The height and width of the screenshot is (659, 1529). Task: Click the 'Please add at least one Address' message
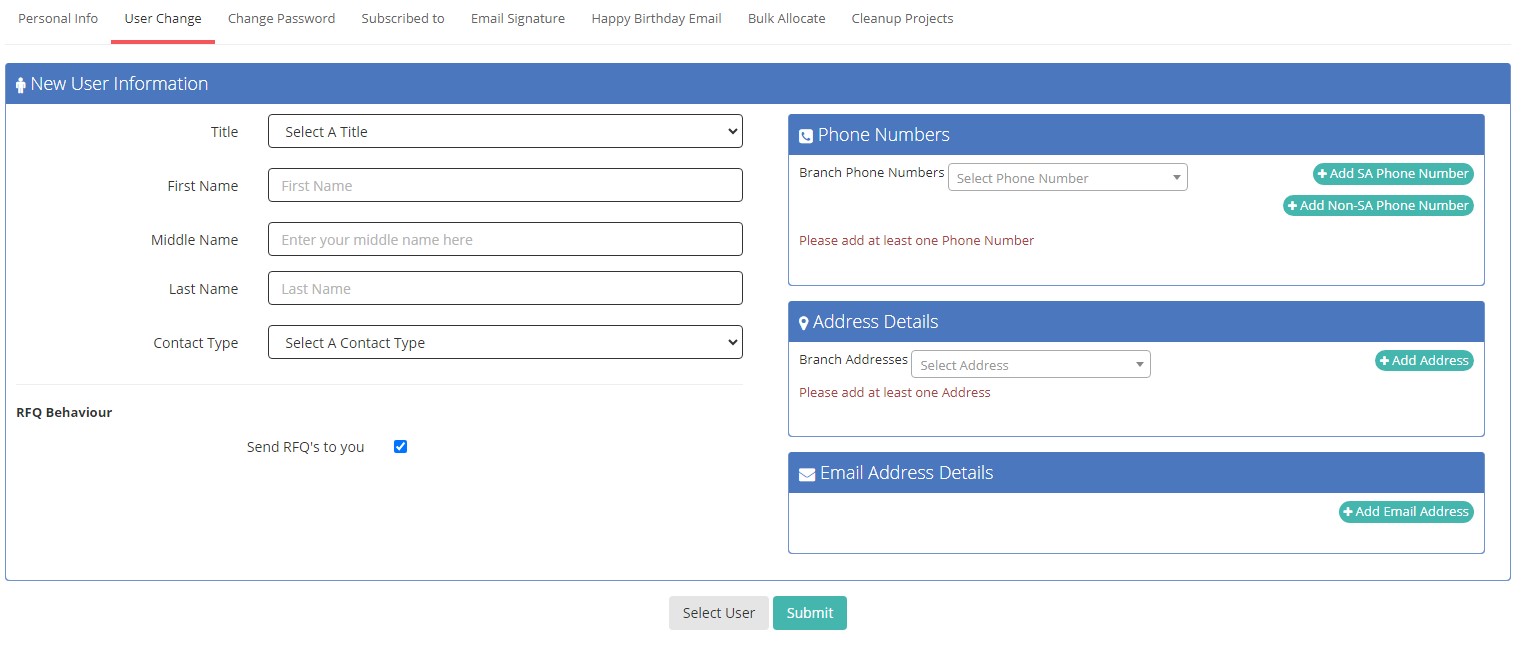click(895, 392)
